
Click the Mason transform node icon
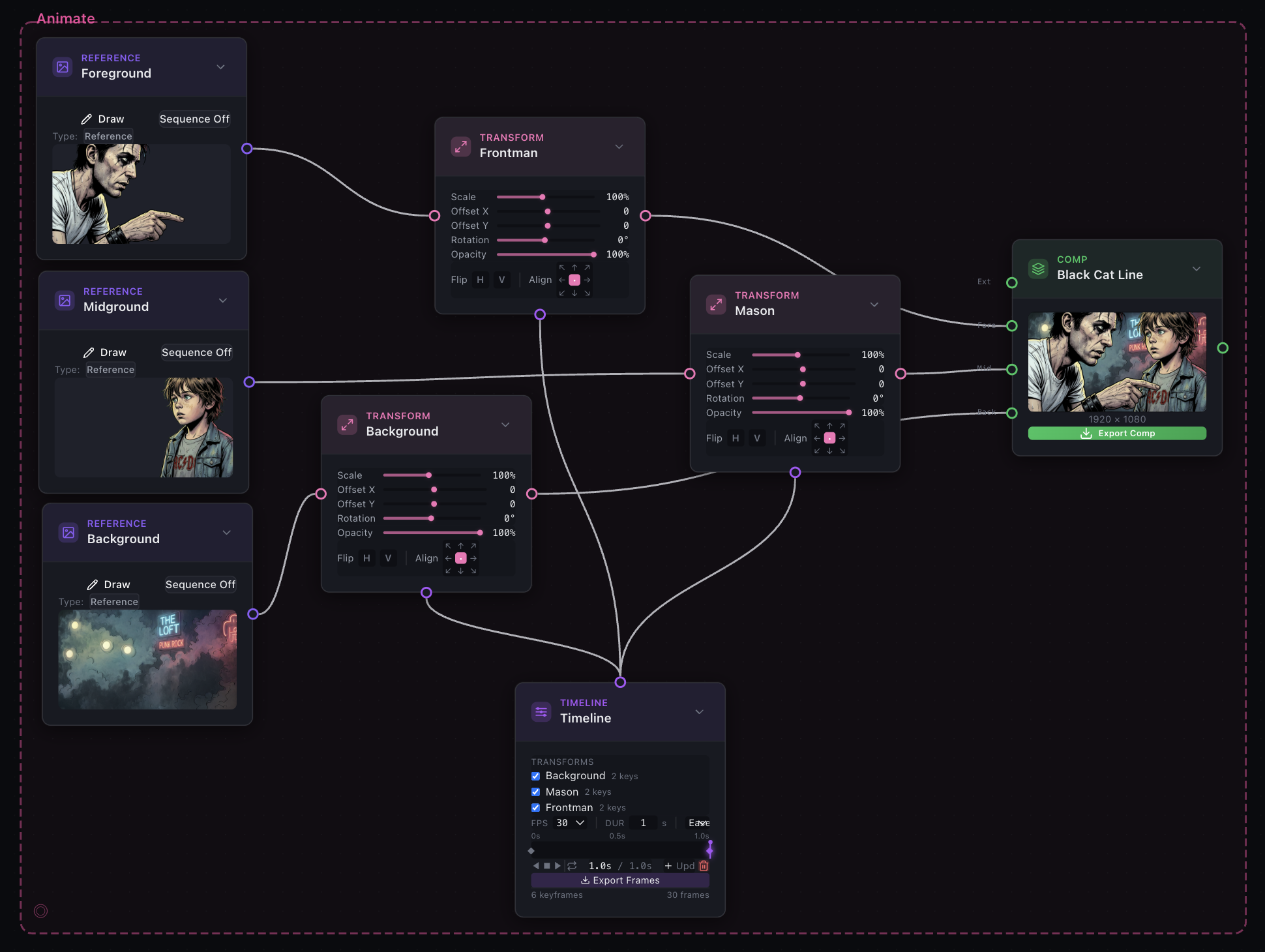click(716, 304)
